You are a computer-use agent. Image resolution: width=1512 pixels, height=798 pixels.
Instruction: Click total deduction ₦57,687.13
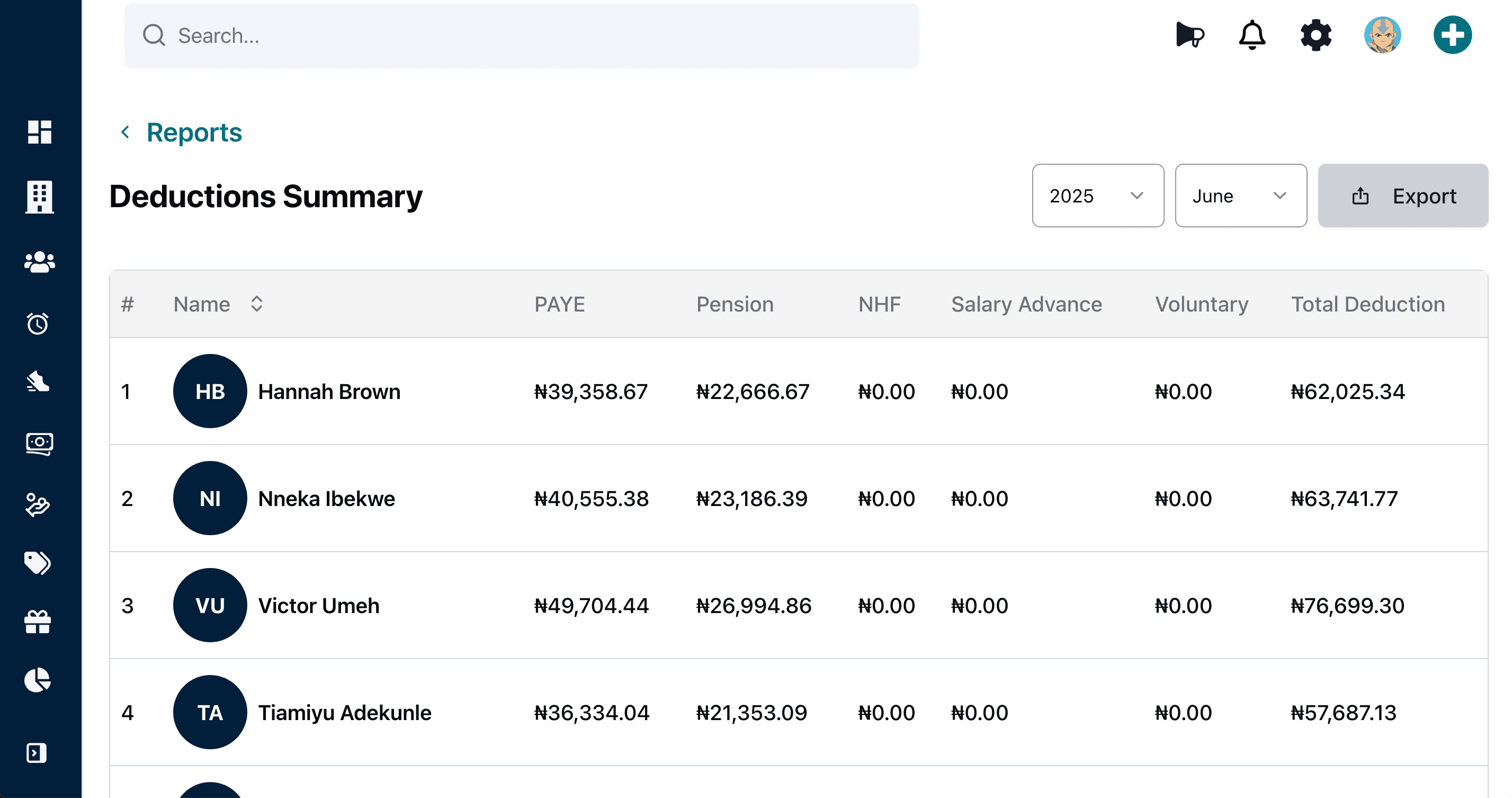click(x=1344, y=712)
